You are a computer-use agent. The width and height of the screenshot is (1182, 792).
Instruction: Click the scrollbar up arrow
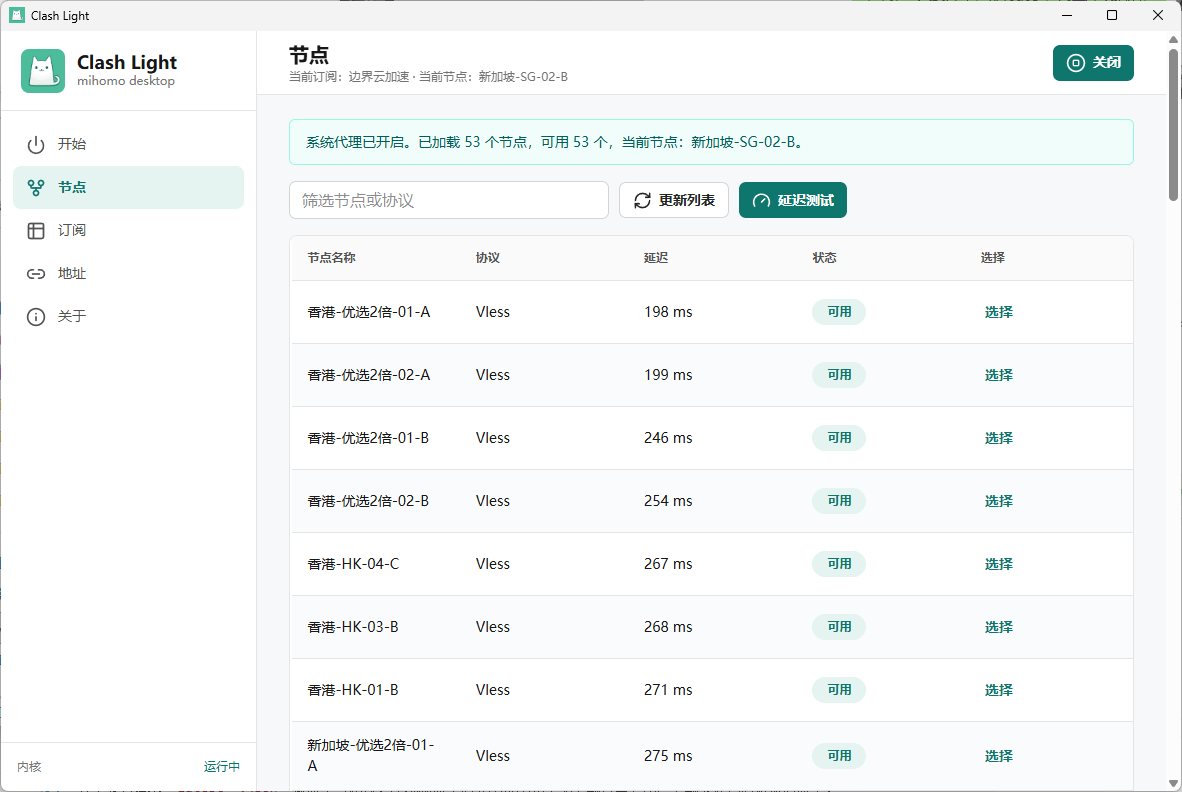pos(1174,39)
